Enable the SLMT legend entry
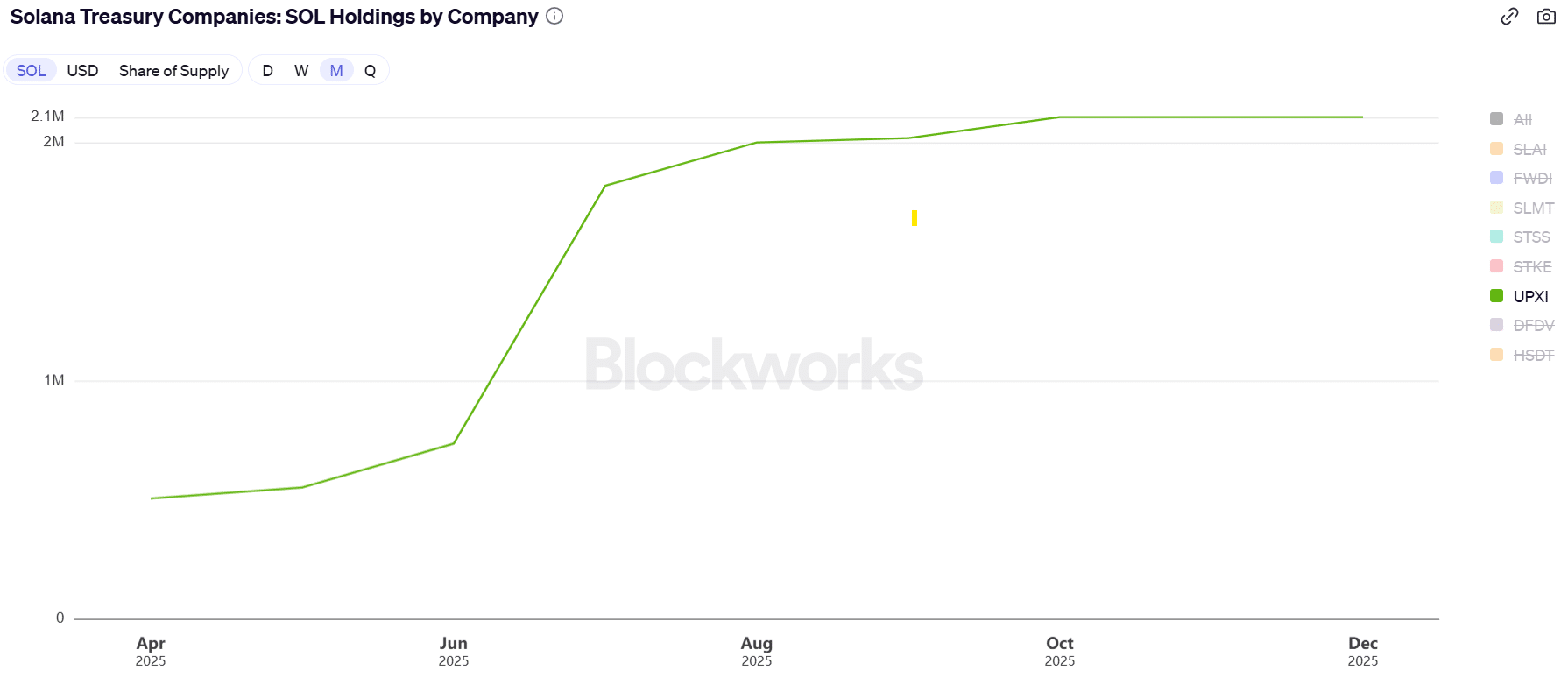 pyautogui.click(x=1533, y=208)
